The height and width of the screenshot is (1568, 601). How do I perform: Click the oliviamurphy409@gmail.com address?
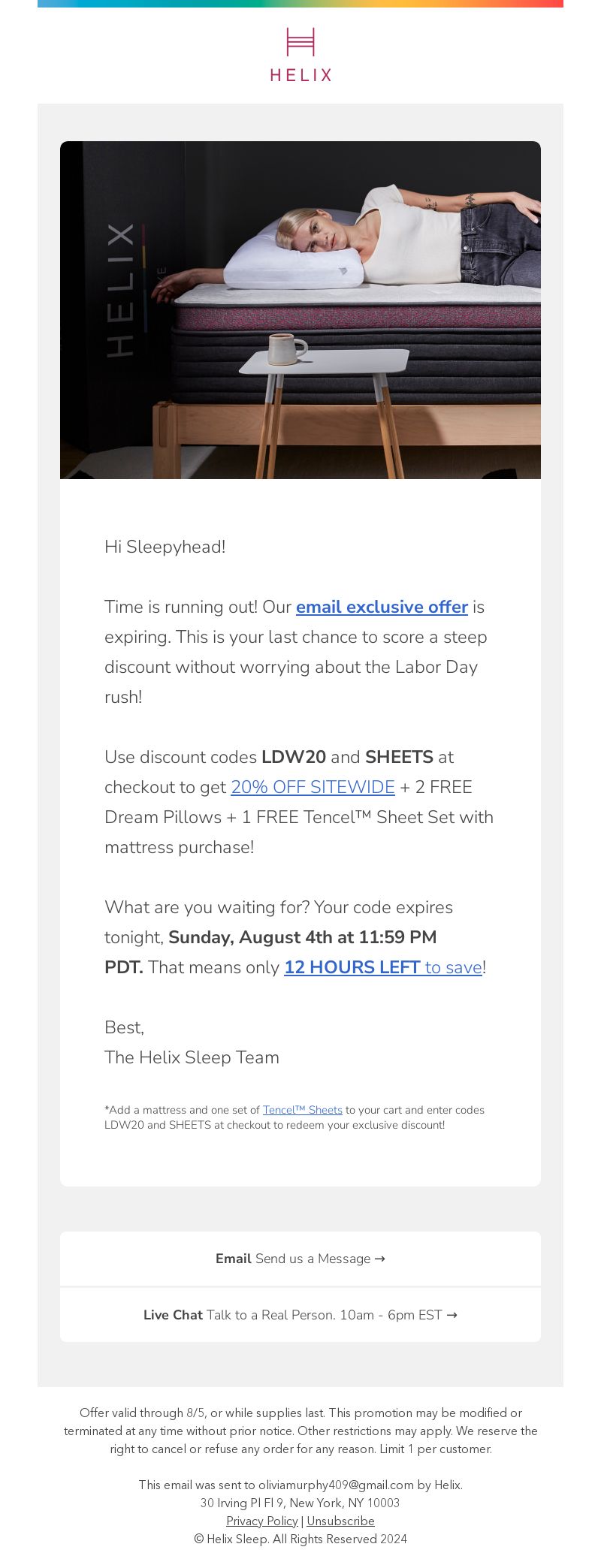[336, 1485]
